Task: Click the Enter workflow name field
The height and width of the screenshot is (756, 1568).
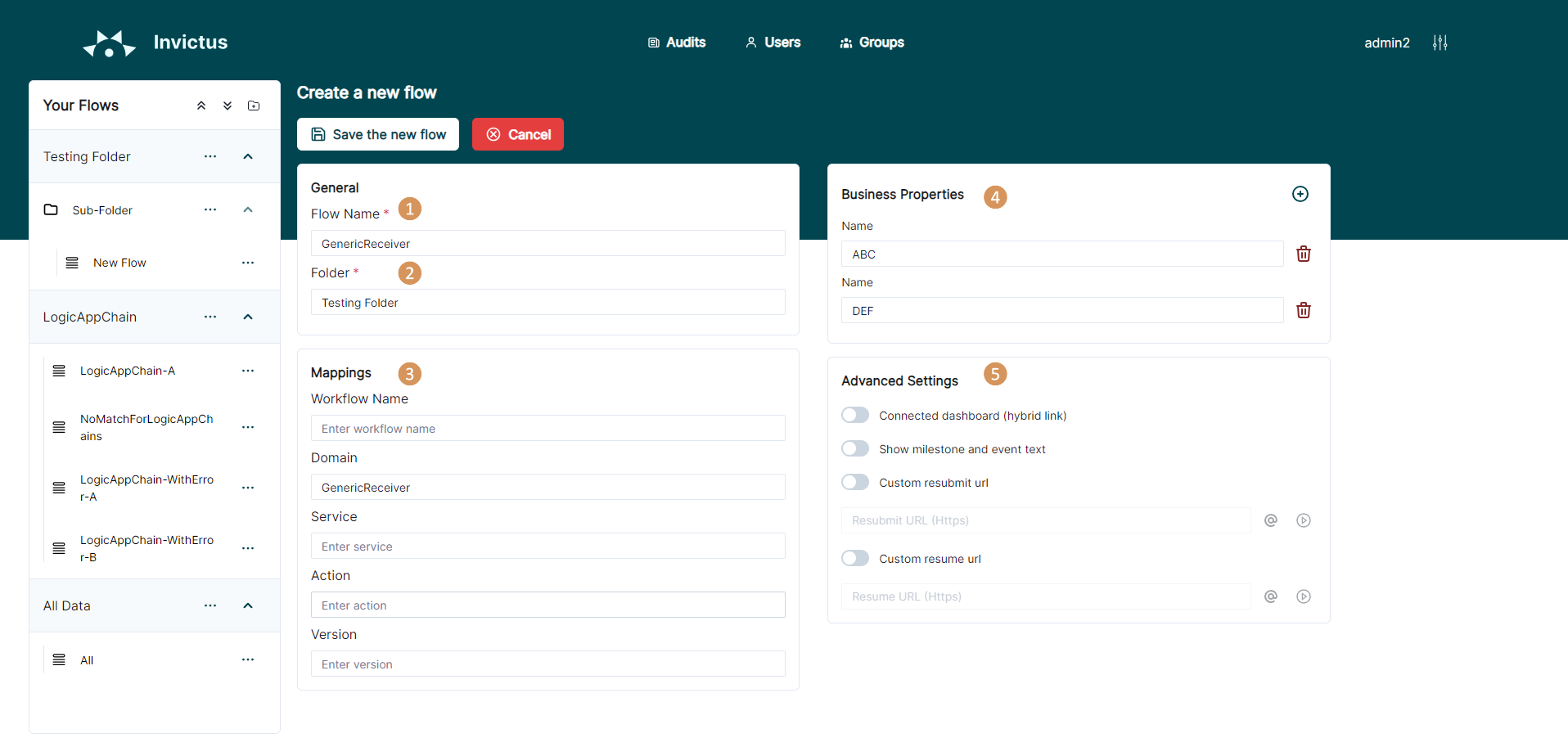Action: tap(547, 429)
